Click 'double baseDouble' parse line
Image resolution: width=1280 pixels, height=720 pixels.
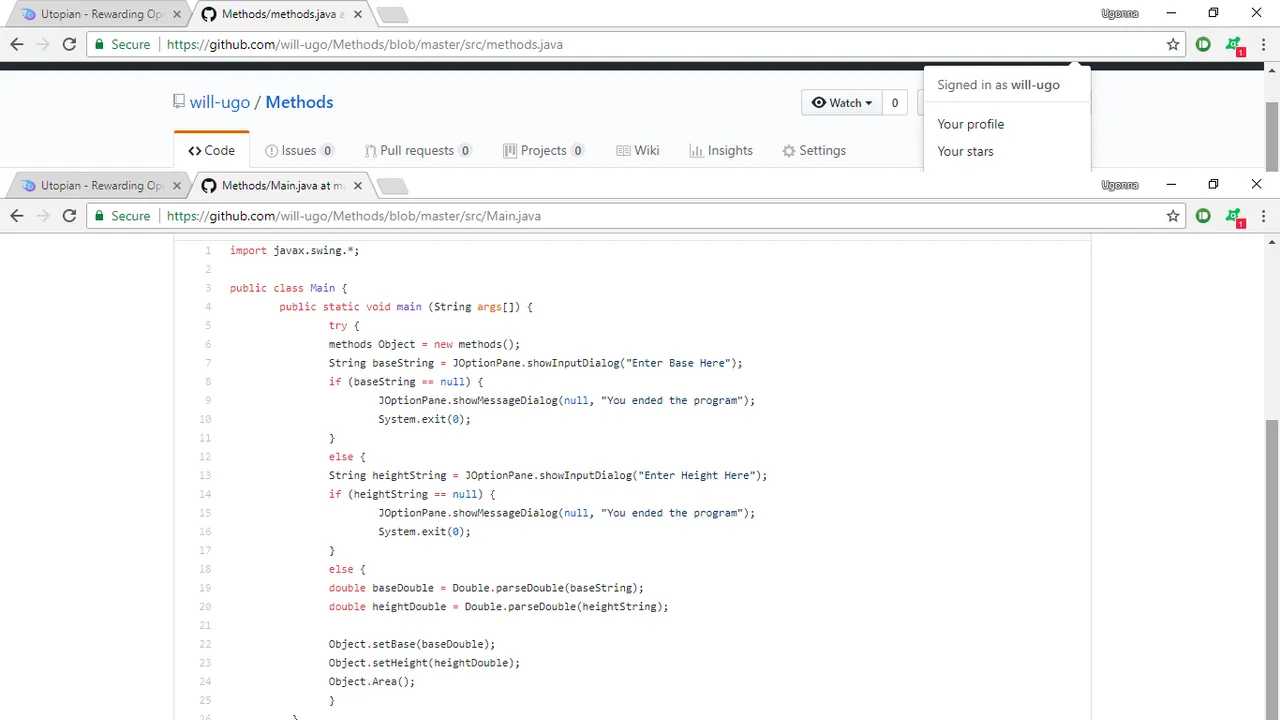coord(486,588)
